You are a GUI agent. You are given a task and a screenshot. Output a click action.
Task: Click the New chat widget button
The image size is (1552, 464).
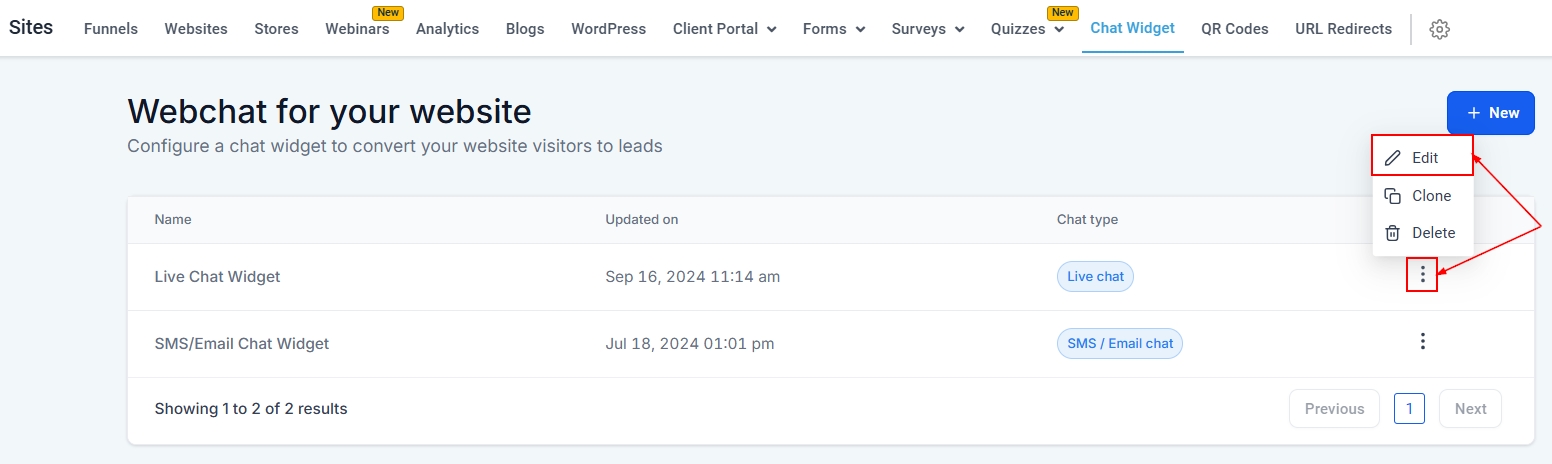coord(1490,113)
